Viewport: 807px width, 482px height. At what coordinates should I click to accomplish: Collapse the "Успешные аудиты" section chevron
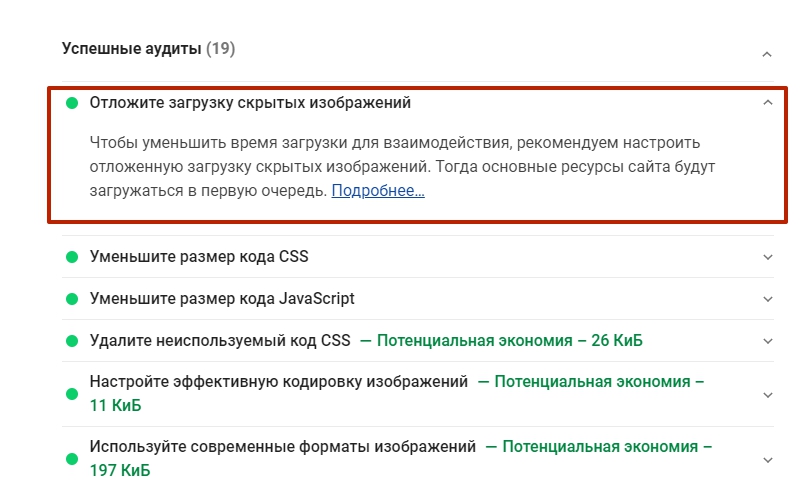[x=767, y=54]
